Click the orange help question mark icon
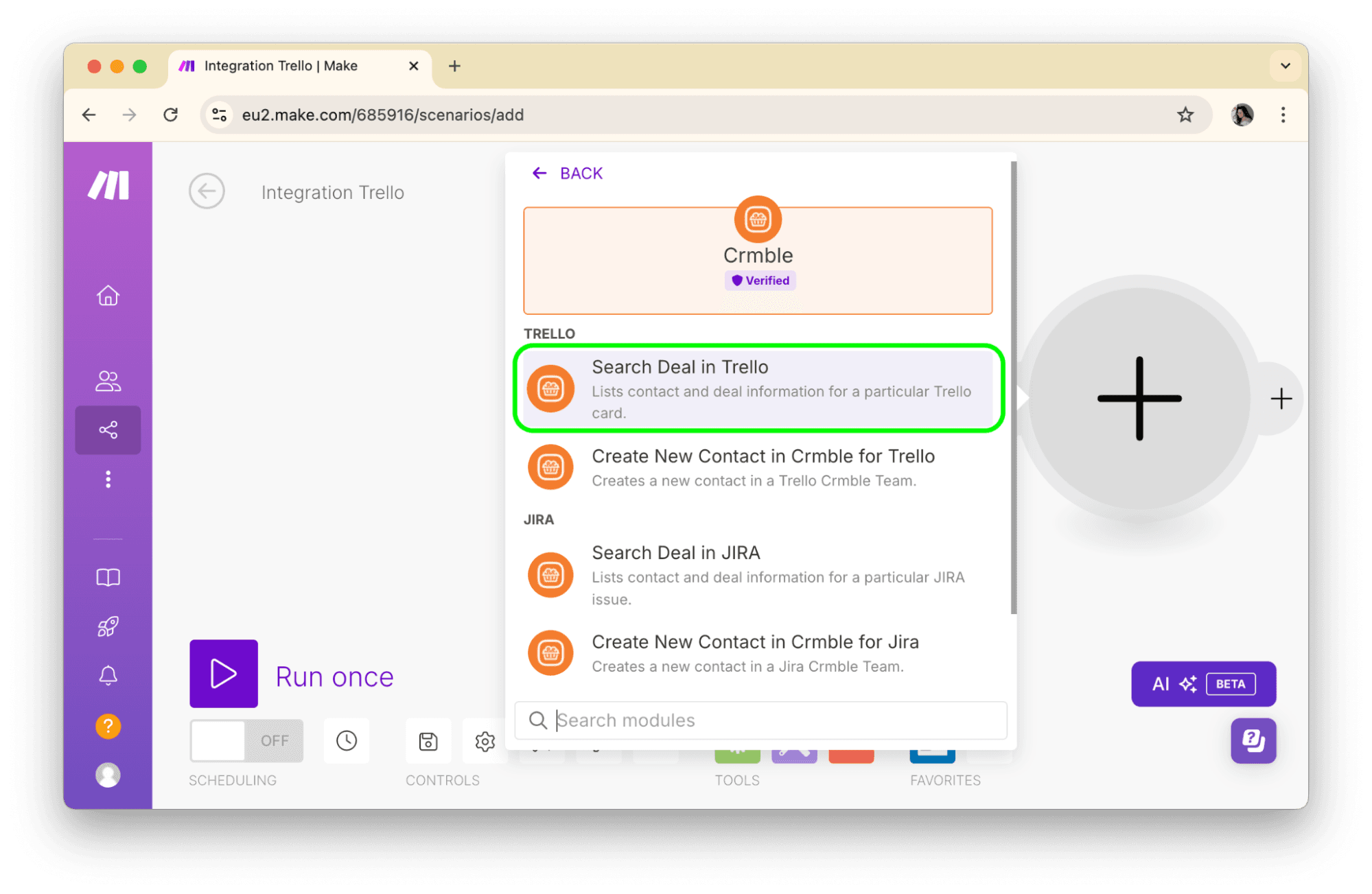The image size is (1372, 894). 108,726
